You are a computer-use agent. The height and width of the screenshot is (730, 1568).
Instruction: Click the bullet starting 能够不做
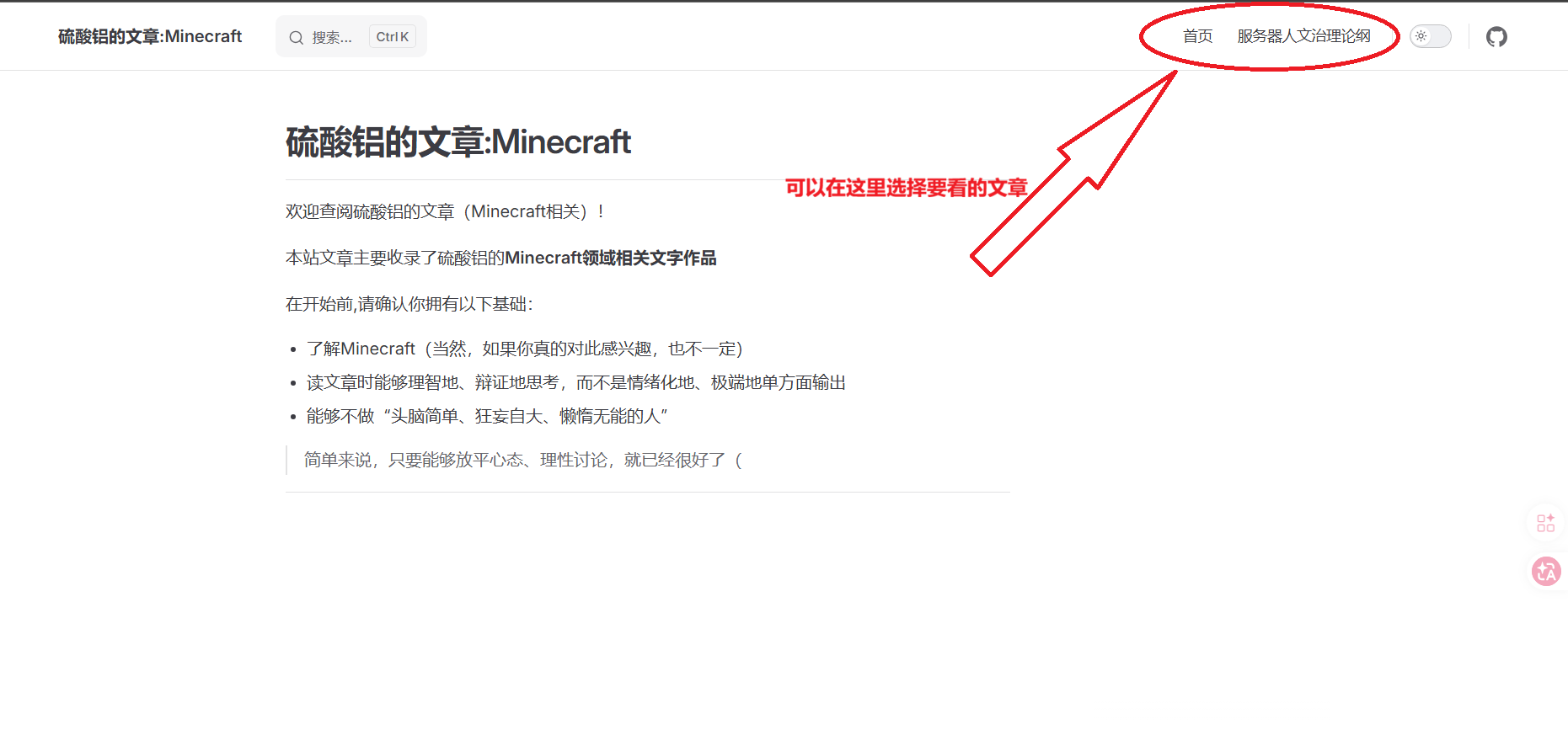487,416
